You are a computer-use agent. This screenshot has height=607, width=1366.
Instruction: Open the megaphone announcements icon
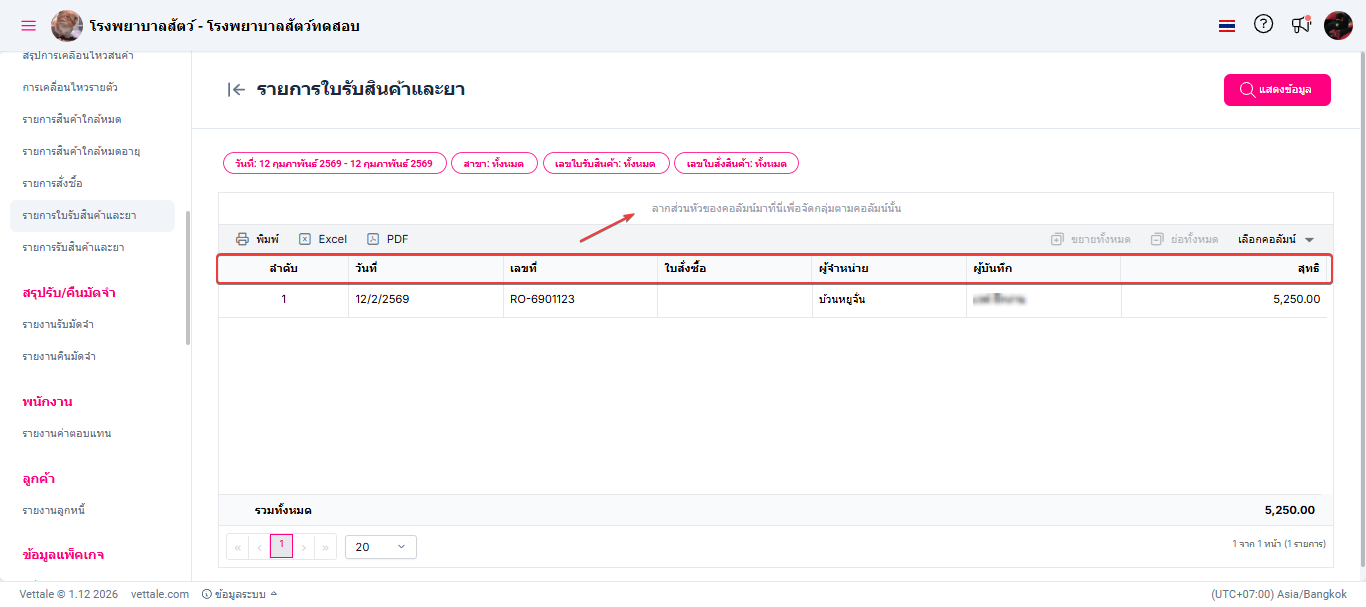click(1300, 25)
